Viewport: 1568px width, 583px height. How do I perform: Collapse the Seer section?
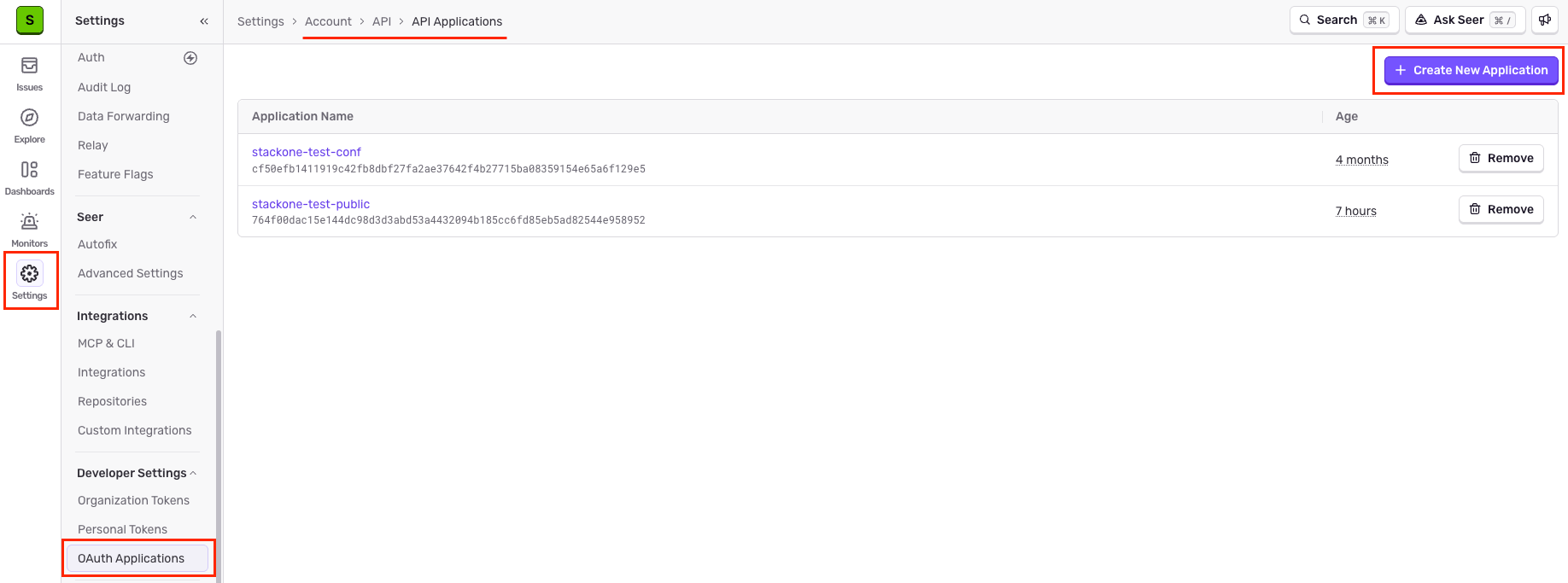pos(193,217)
